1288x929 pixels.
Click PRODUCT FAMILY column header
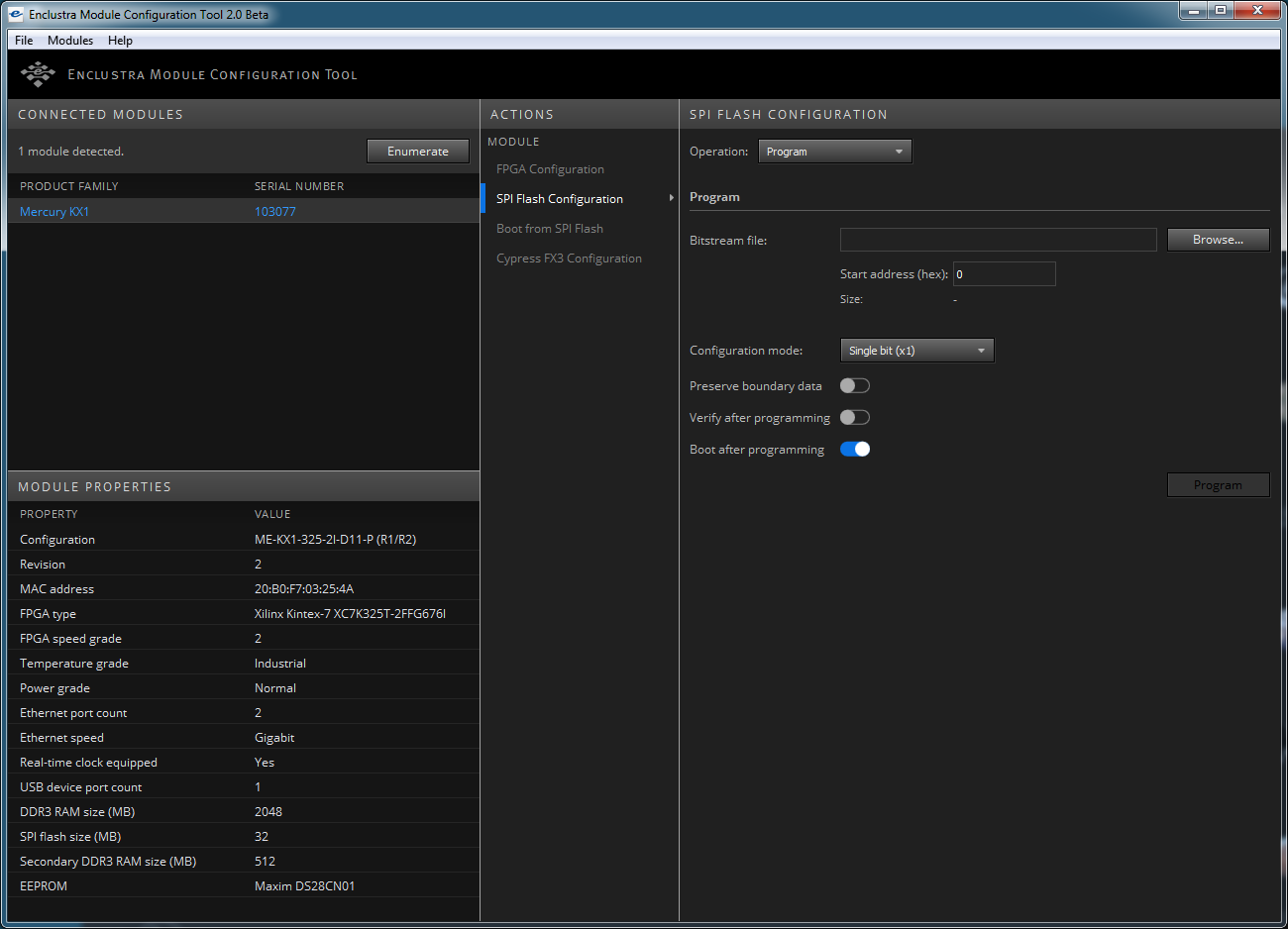tap(69, 186)
